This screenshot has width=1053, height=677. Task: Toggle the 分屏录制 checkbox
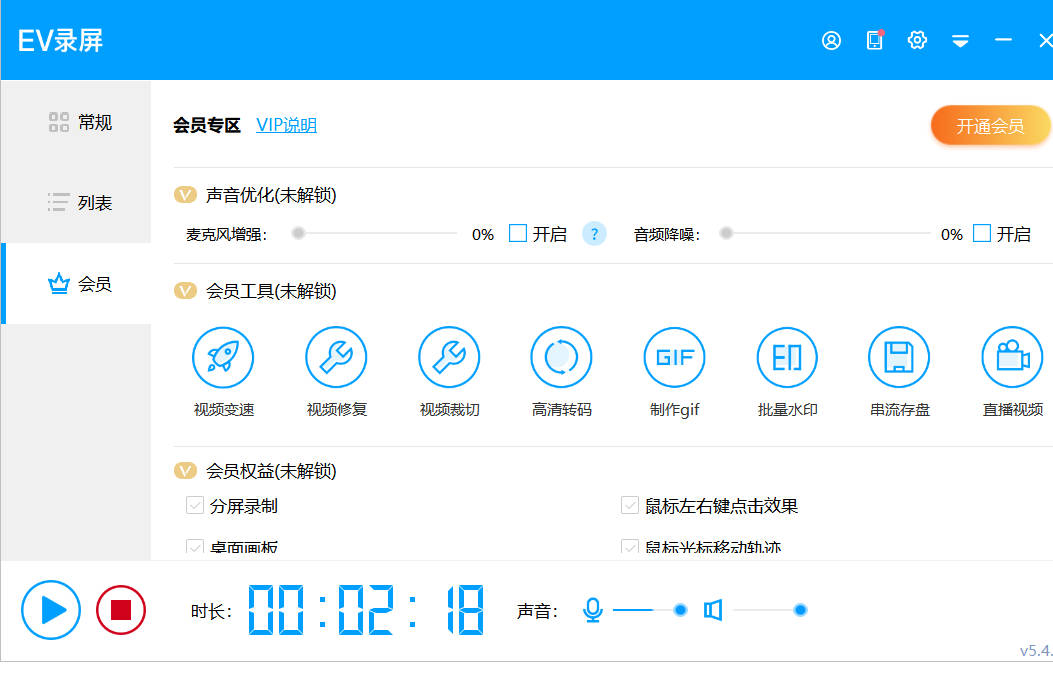tap(195, 506)
